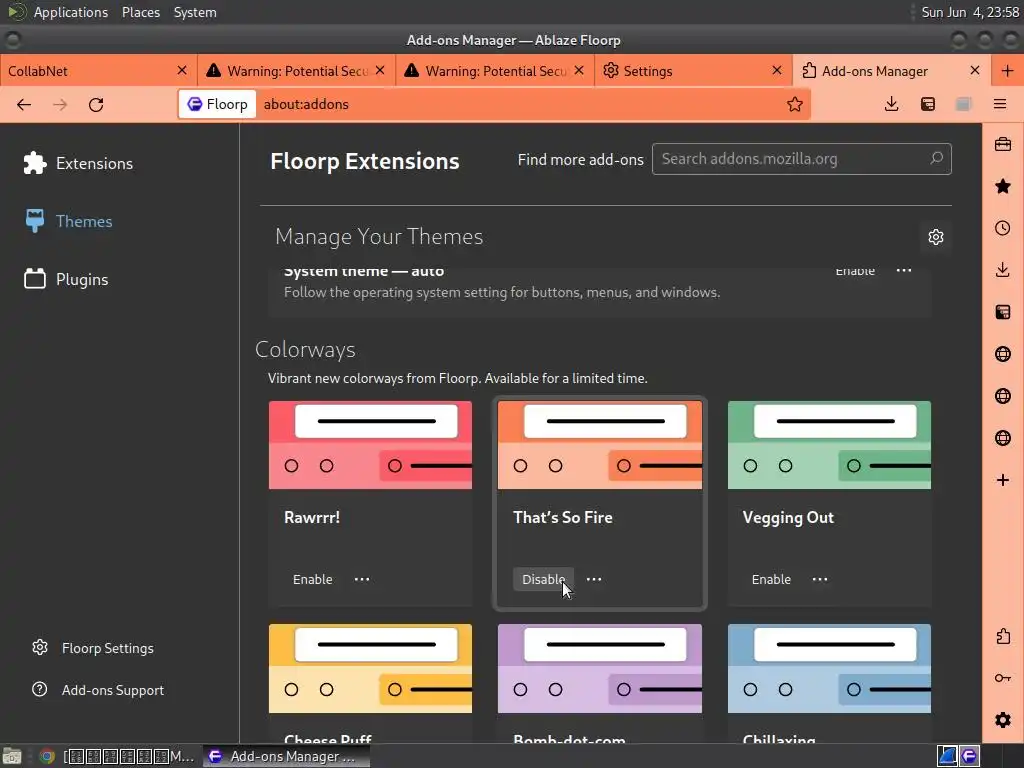Click the clock showing Sun Jun 4

pyautogui.click(x=970, y=12)
